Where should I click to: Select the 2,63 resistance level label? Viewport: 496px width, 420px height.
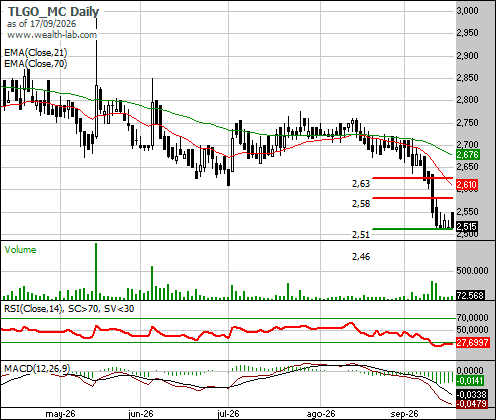point(361,184)
